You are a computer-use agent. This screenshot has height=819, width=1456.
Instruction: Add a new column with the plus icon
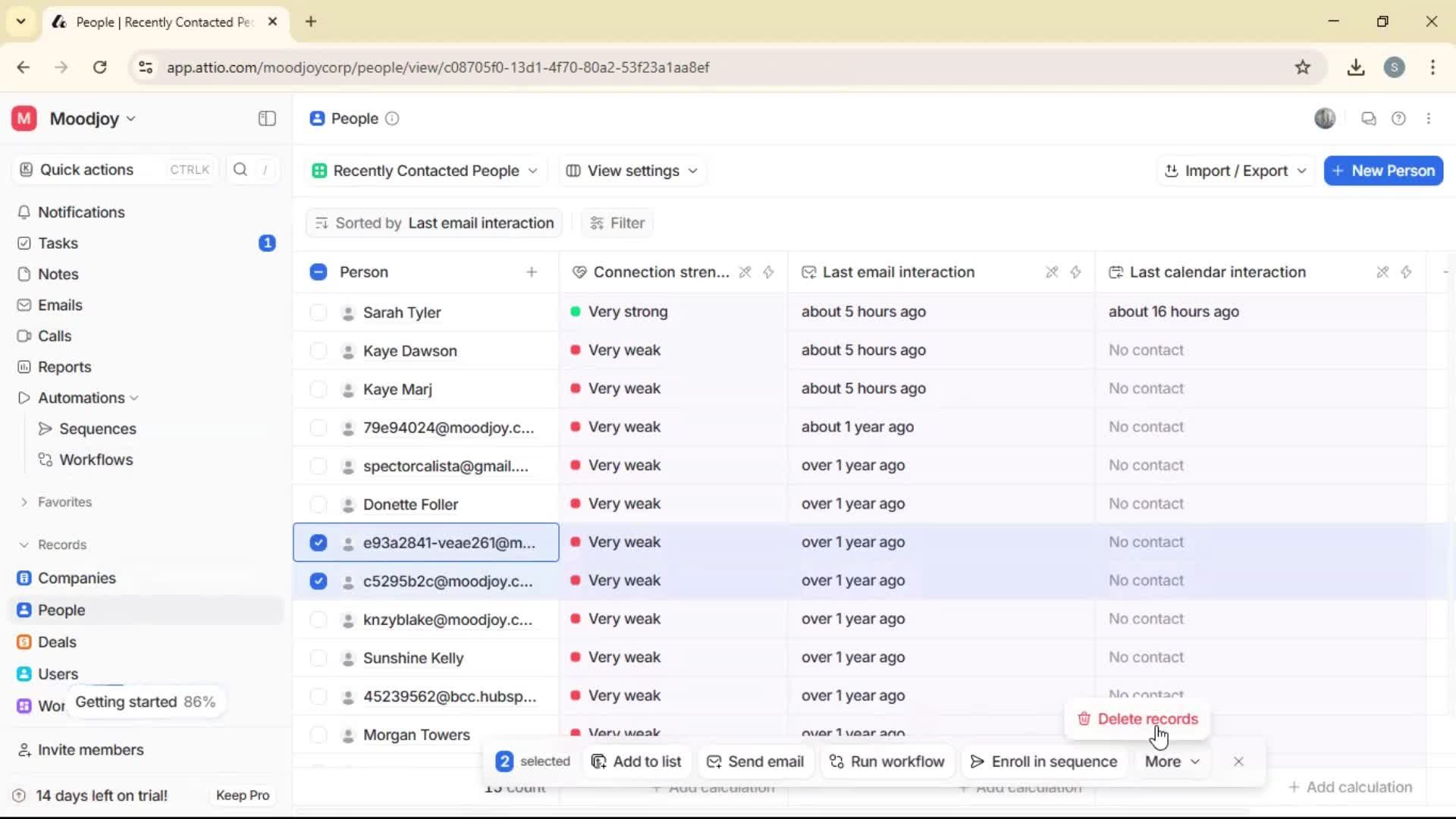(532, 271)
